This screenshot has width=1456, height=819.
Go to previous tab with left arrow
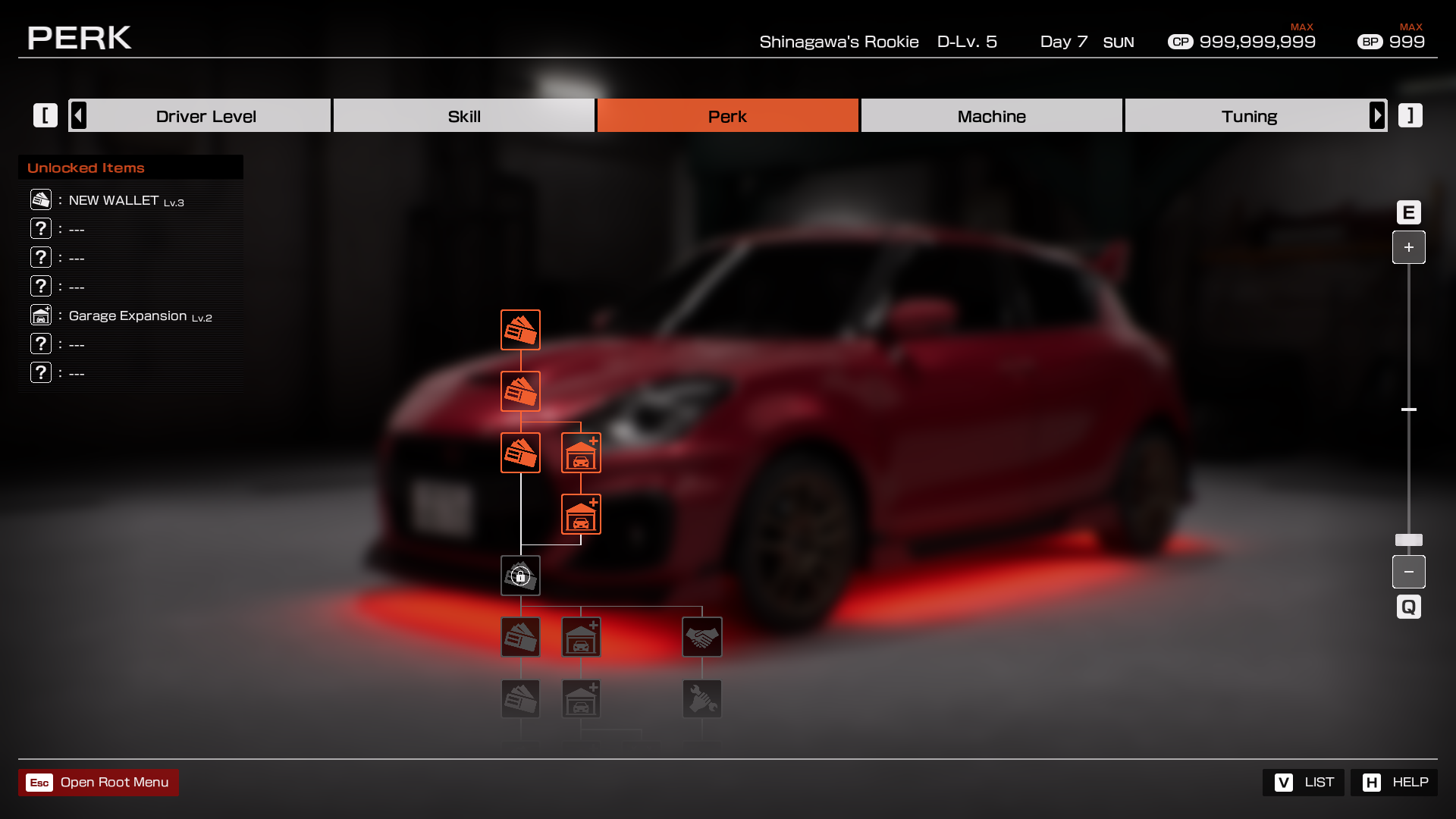tap(78, 115)
